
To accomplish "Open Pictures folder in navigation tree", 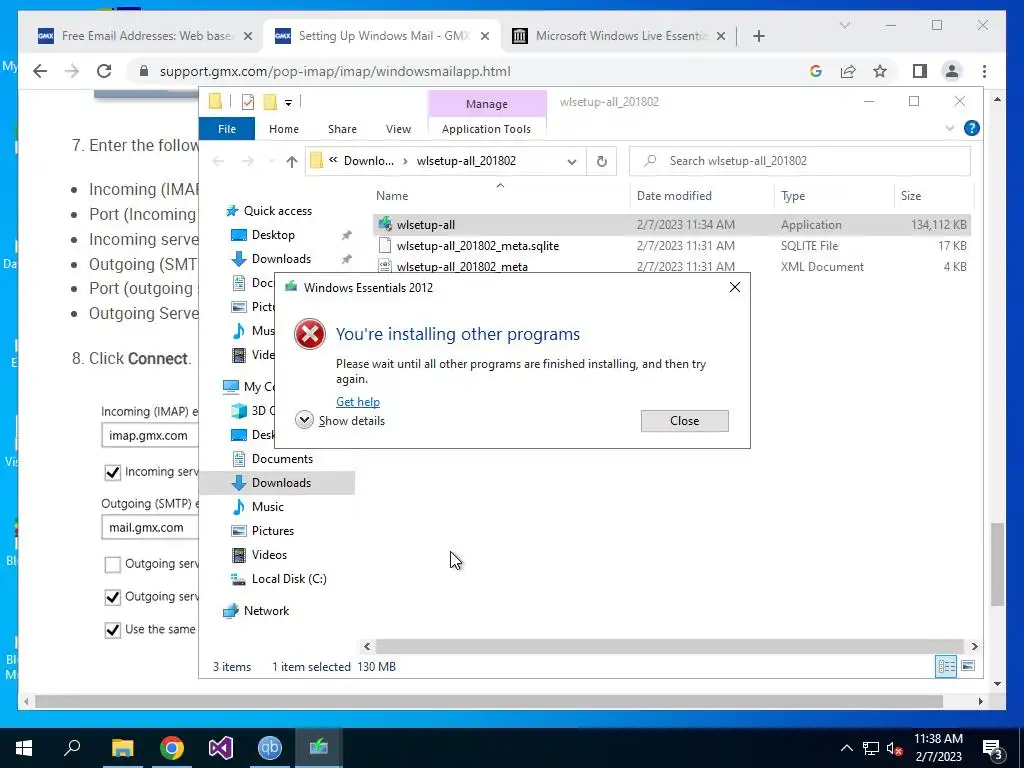I will [272, 530].
